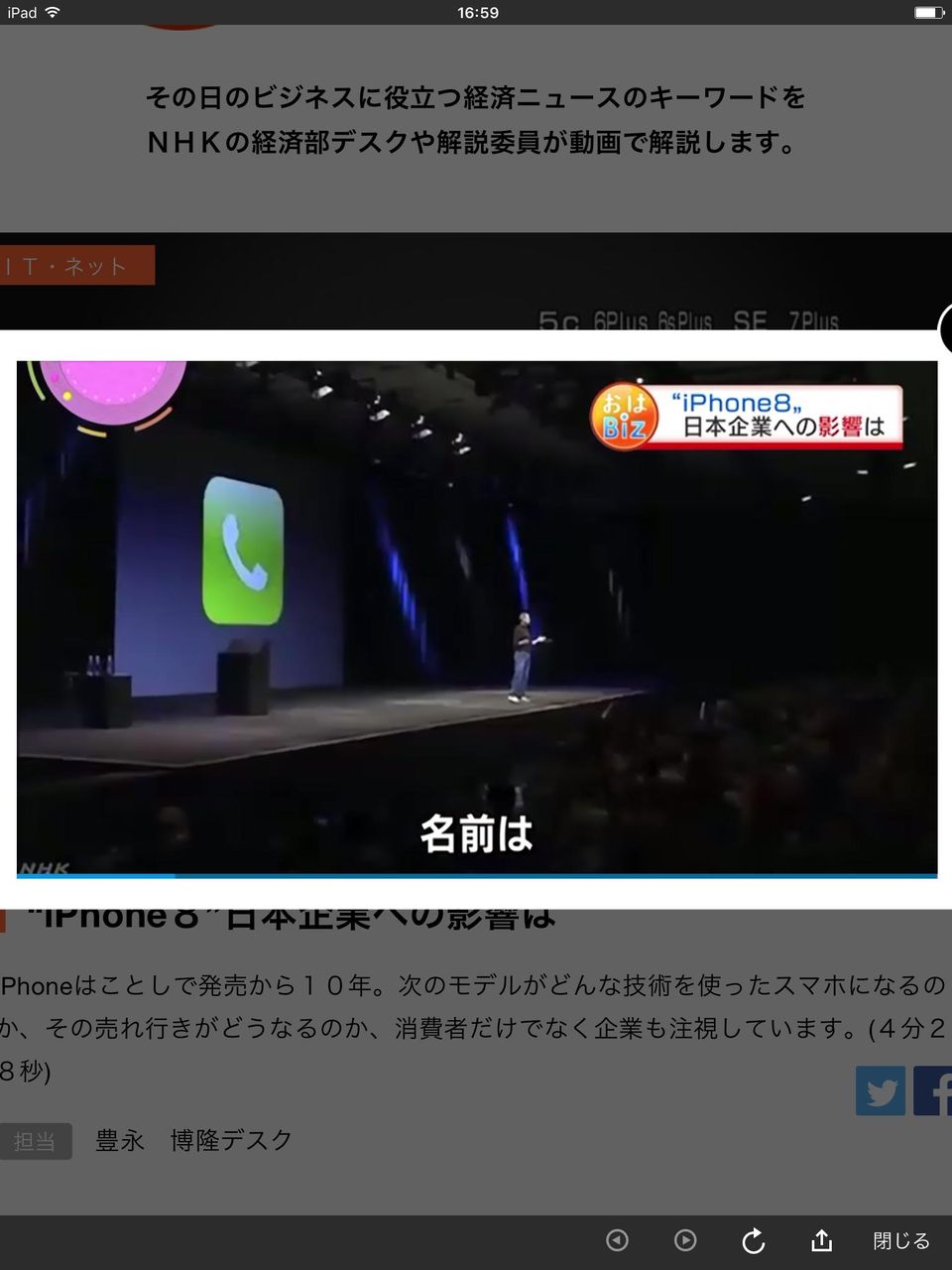Open the share sheet icon
Image resolution: width=952 pixels, height=1270 pixels.
click(x=821, y=1240)
